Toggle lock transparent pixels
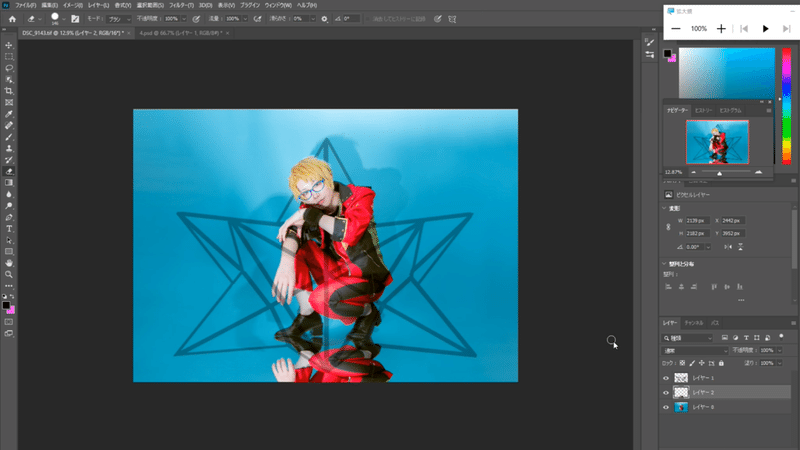The width and height of the screenshot is (800, 450). 682,363
